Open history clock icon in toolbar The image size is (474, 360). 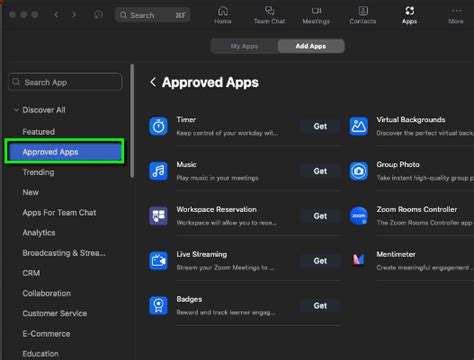point(98,15)
